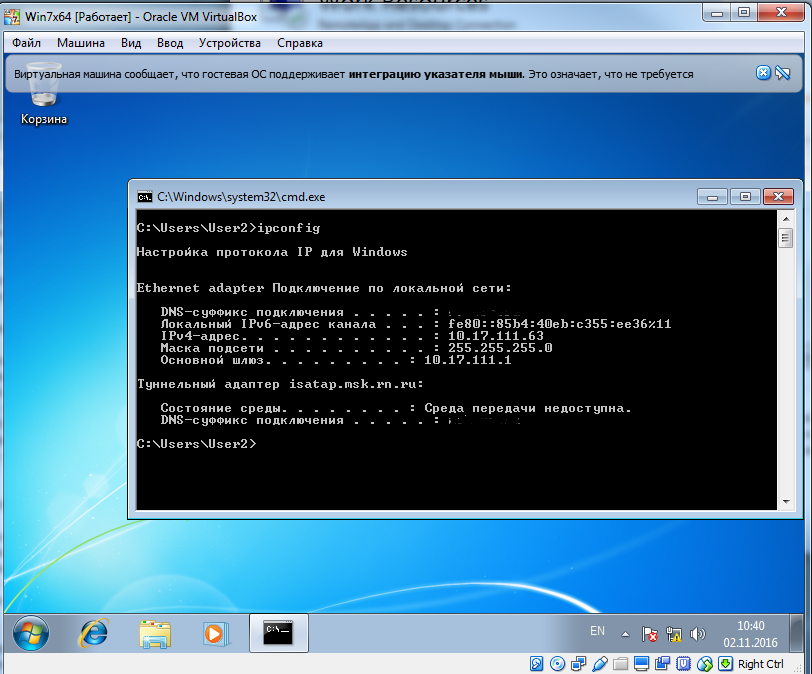Open the Машина menu
Image resolution: width=812 pixels, height=674 pixels.
(x=81, y=43)
